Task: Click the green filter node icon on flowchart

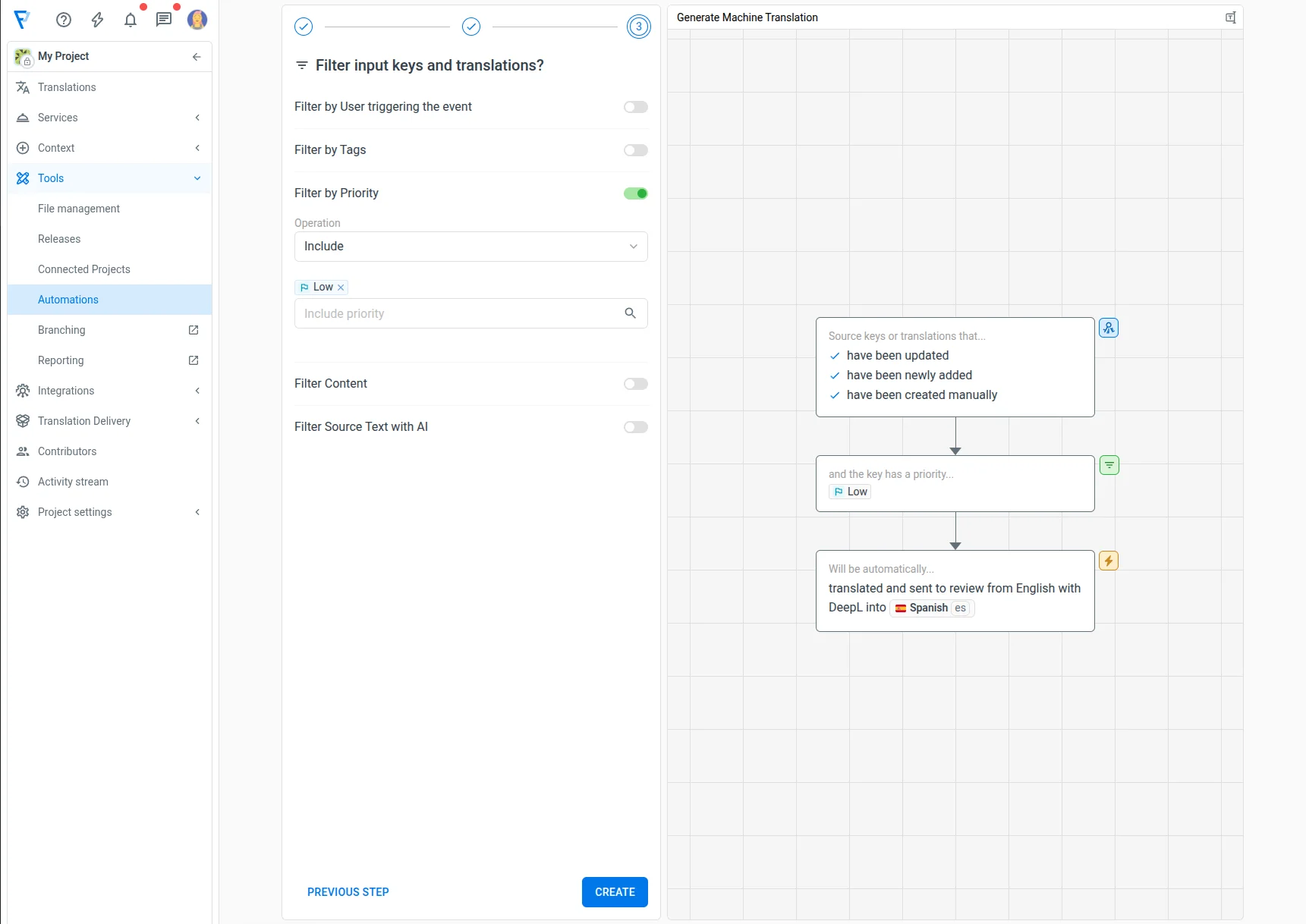Action: (1109, 465)
